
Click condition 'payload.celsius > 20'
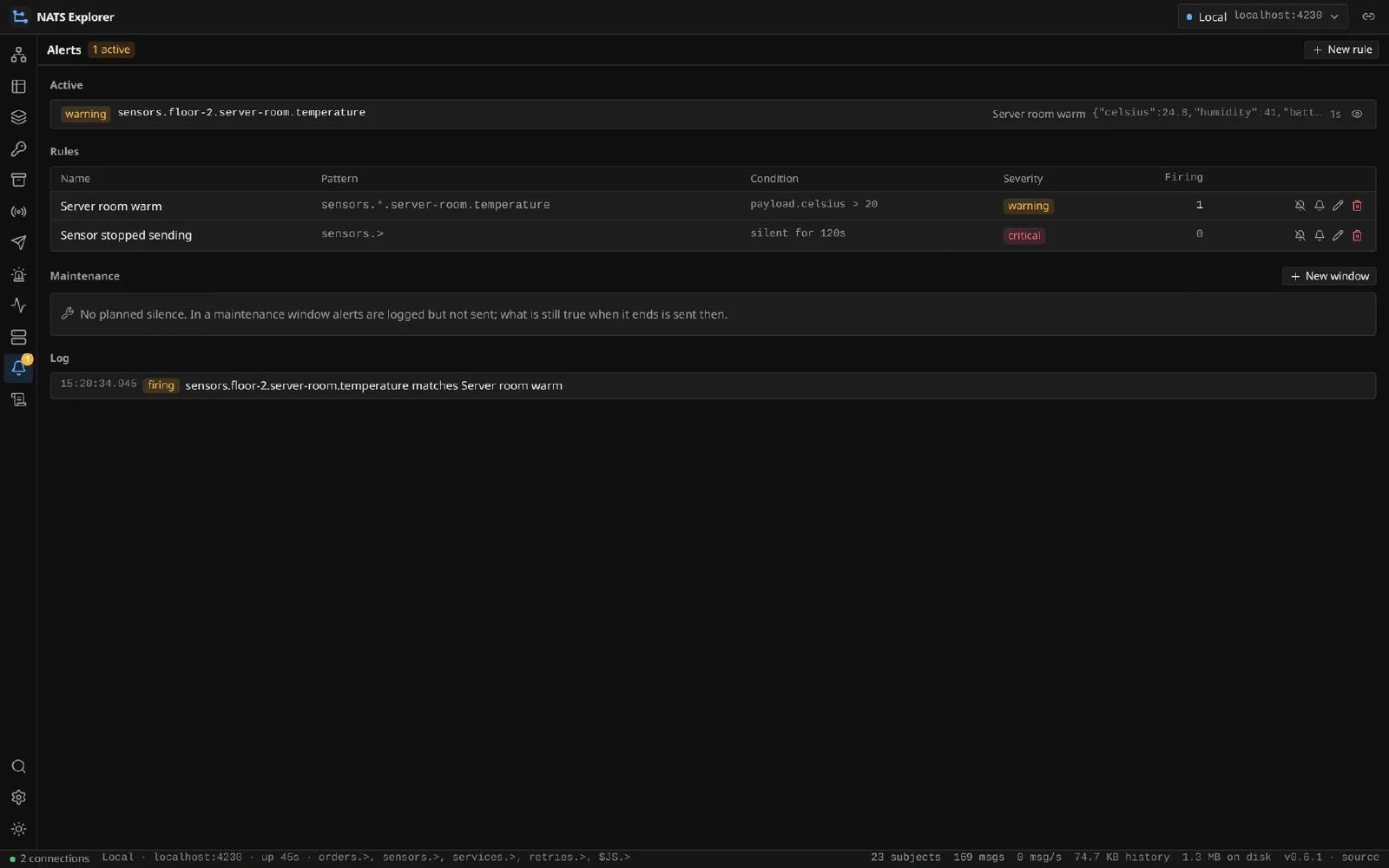click(x=813, y=204)
